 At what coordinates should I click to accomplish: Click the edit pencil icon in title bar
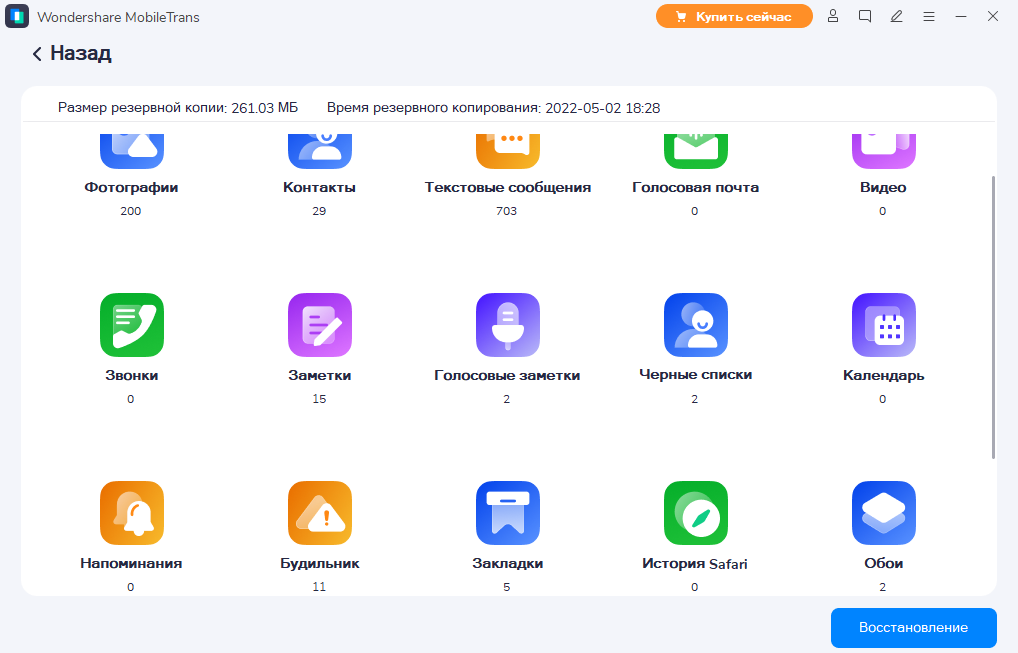897,16
